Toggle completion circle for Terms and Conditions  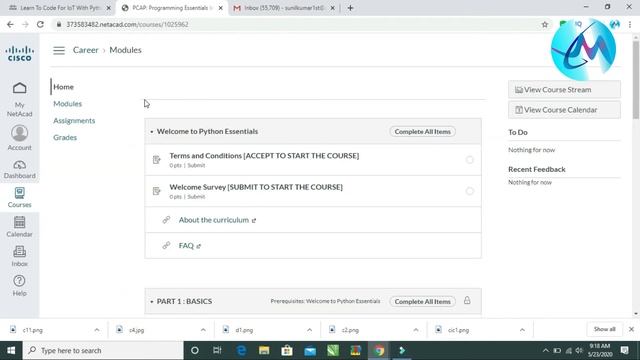(x=470, y=160)
